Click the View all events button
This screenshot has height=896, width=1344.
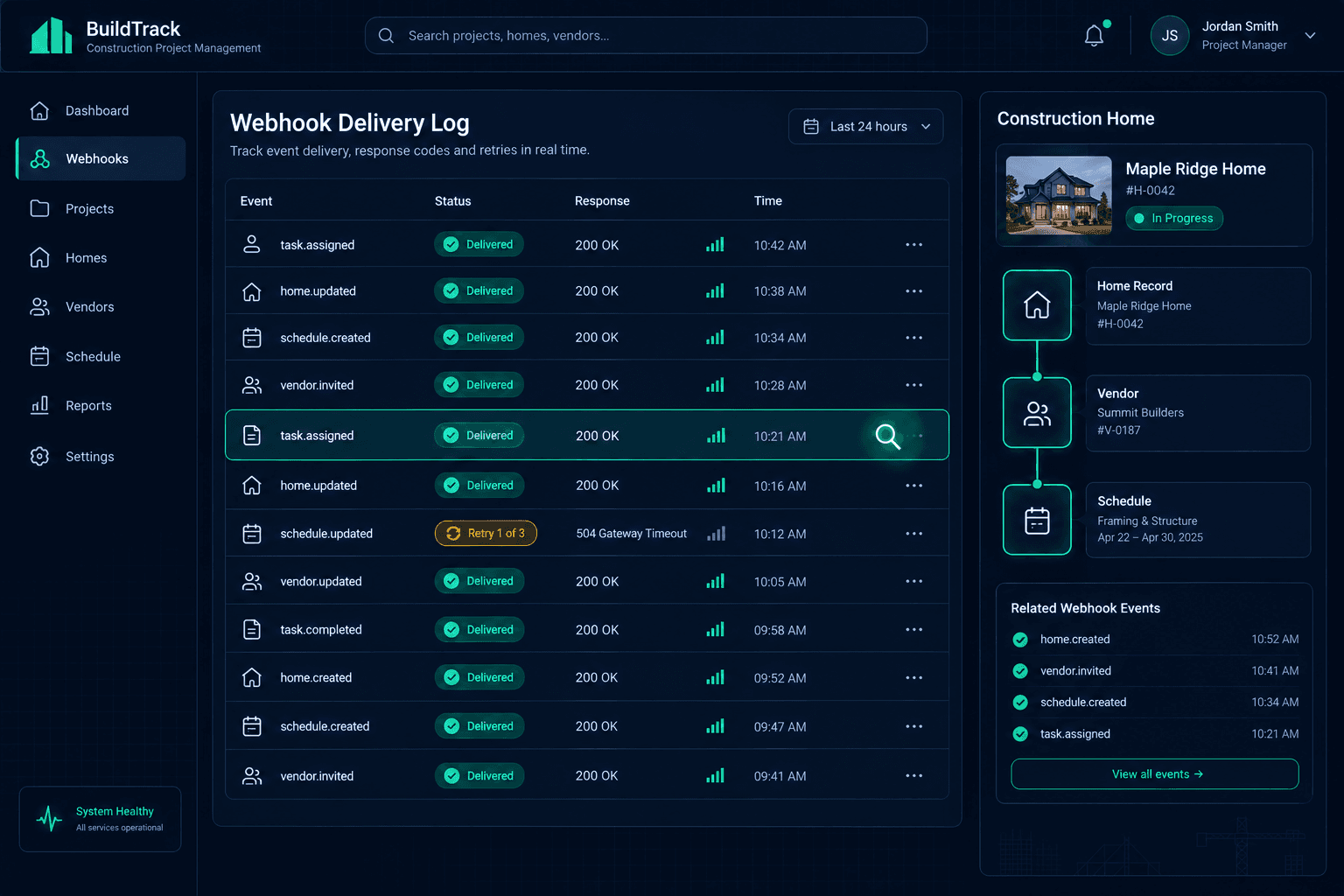1154,774
